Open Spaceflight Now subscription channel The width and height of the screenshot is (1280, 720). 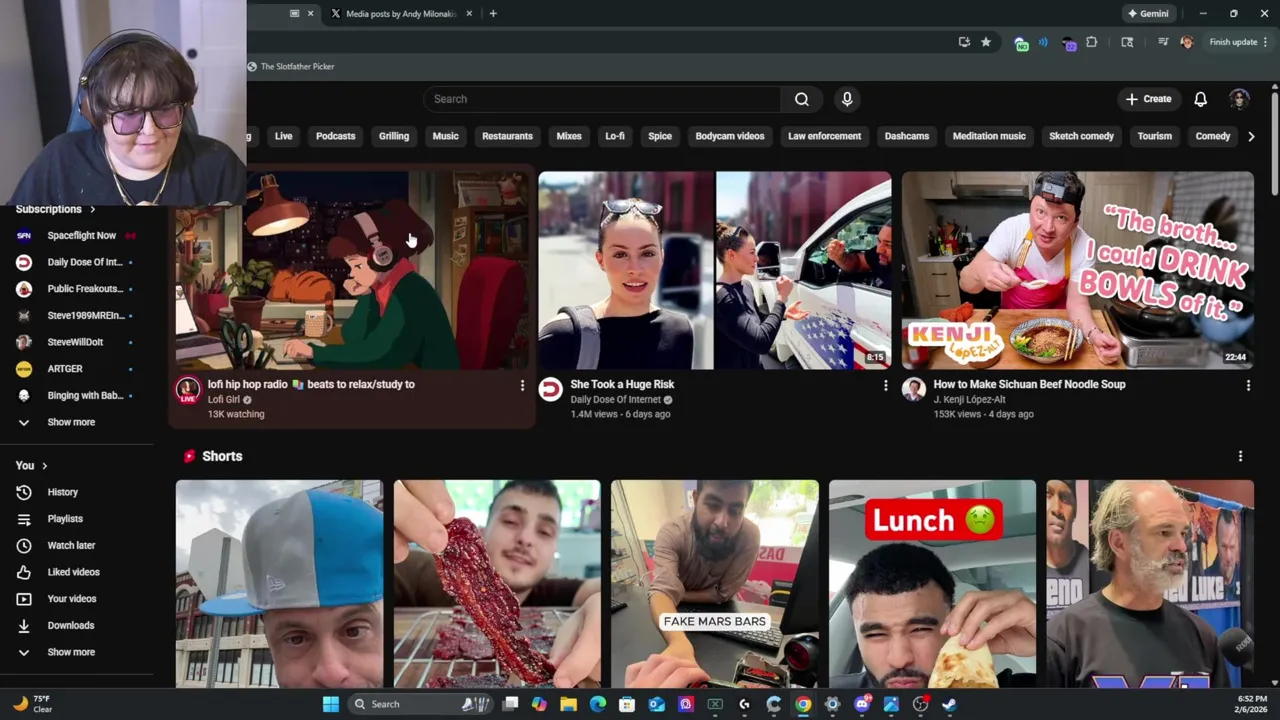click(x=82, y=236)
